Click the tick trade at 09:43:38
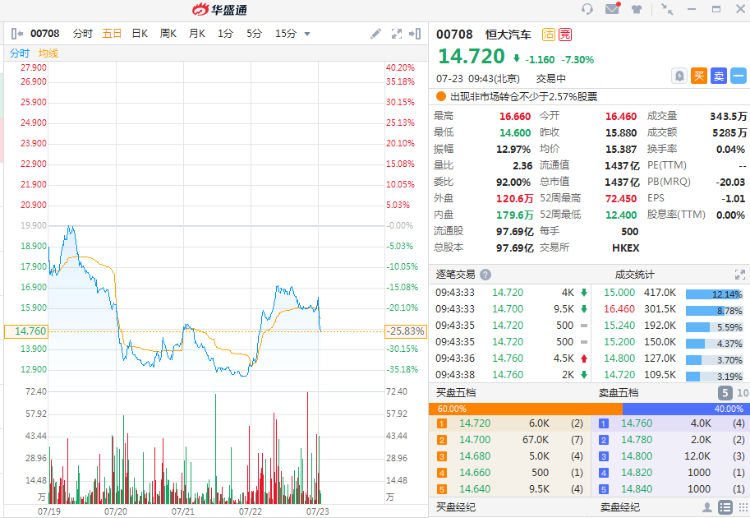Viewport: 750px width, 518px height. (511, 375)
